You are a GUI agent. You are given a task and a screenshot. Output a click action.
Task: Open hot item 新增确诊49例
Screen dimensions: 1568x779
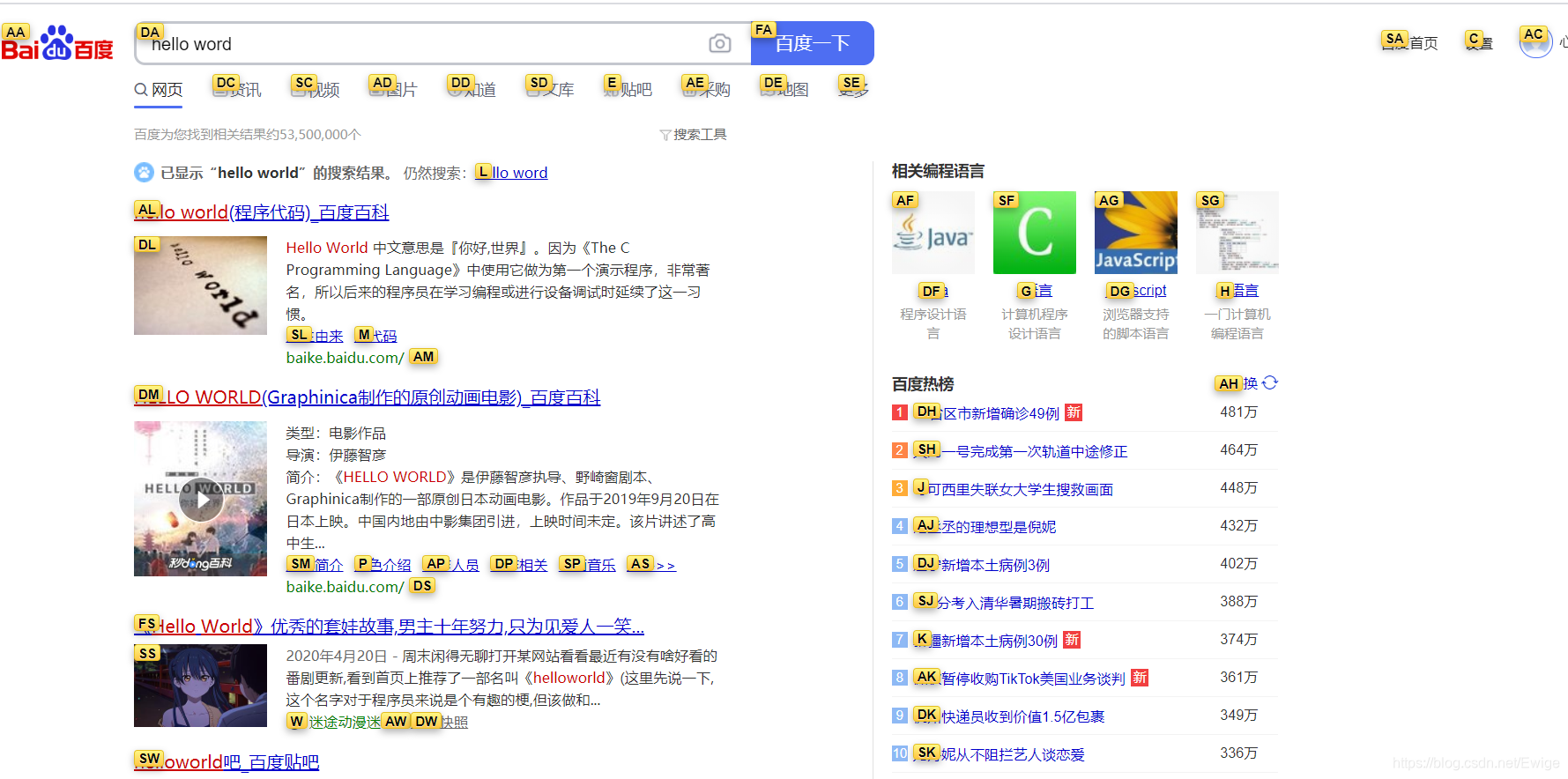(x=986, y=413)
